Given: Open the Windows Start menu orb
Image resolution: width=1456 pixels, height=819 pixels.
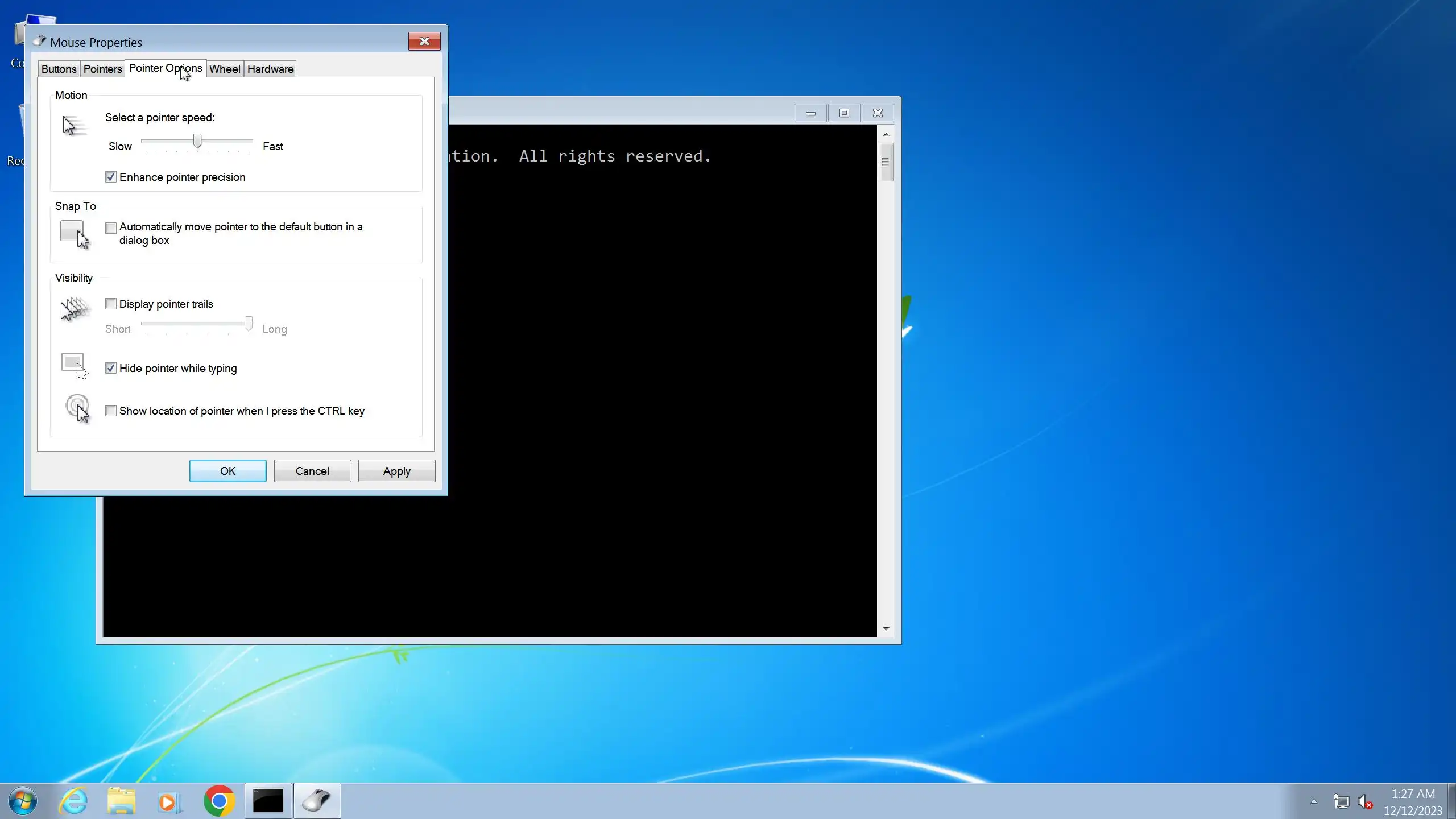Looking at the screenshot, I should [x=23, y=801].
